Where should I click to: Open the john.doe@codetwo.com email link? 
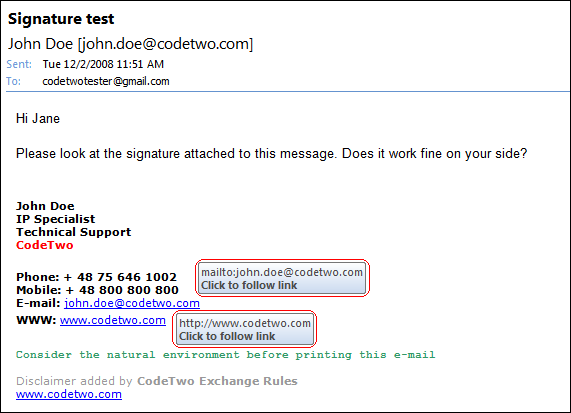[132, 303]
